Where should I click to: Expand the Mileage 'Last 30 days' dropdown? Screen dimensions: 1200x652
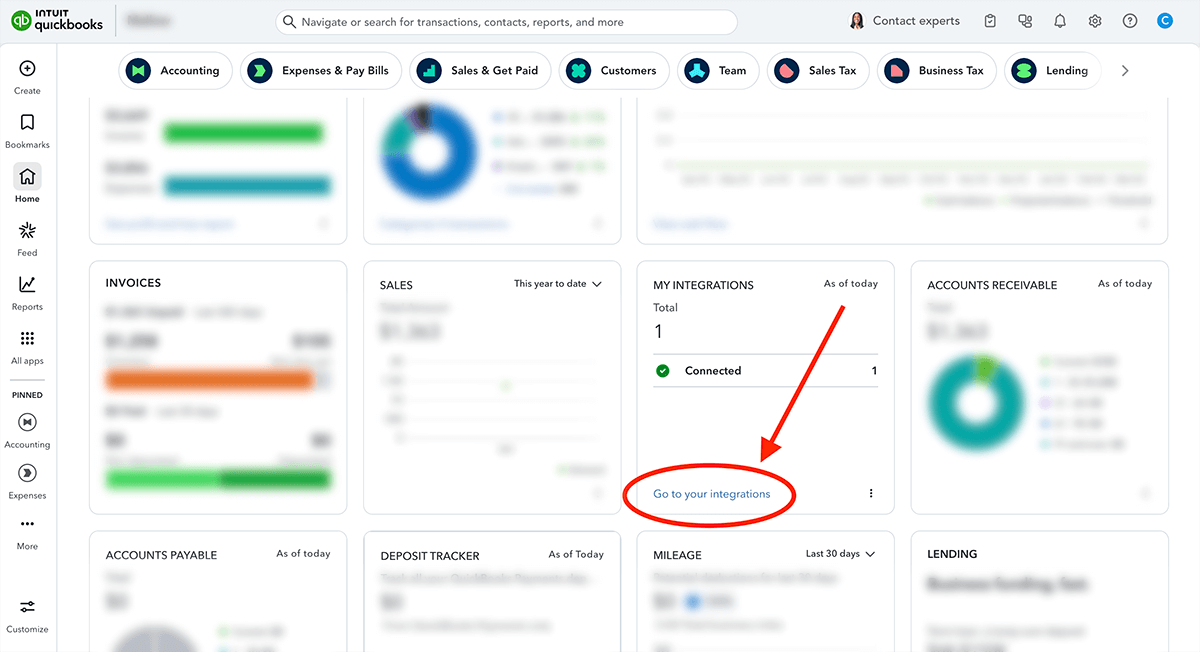840,554
